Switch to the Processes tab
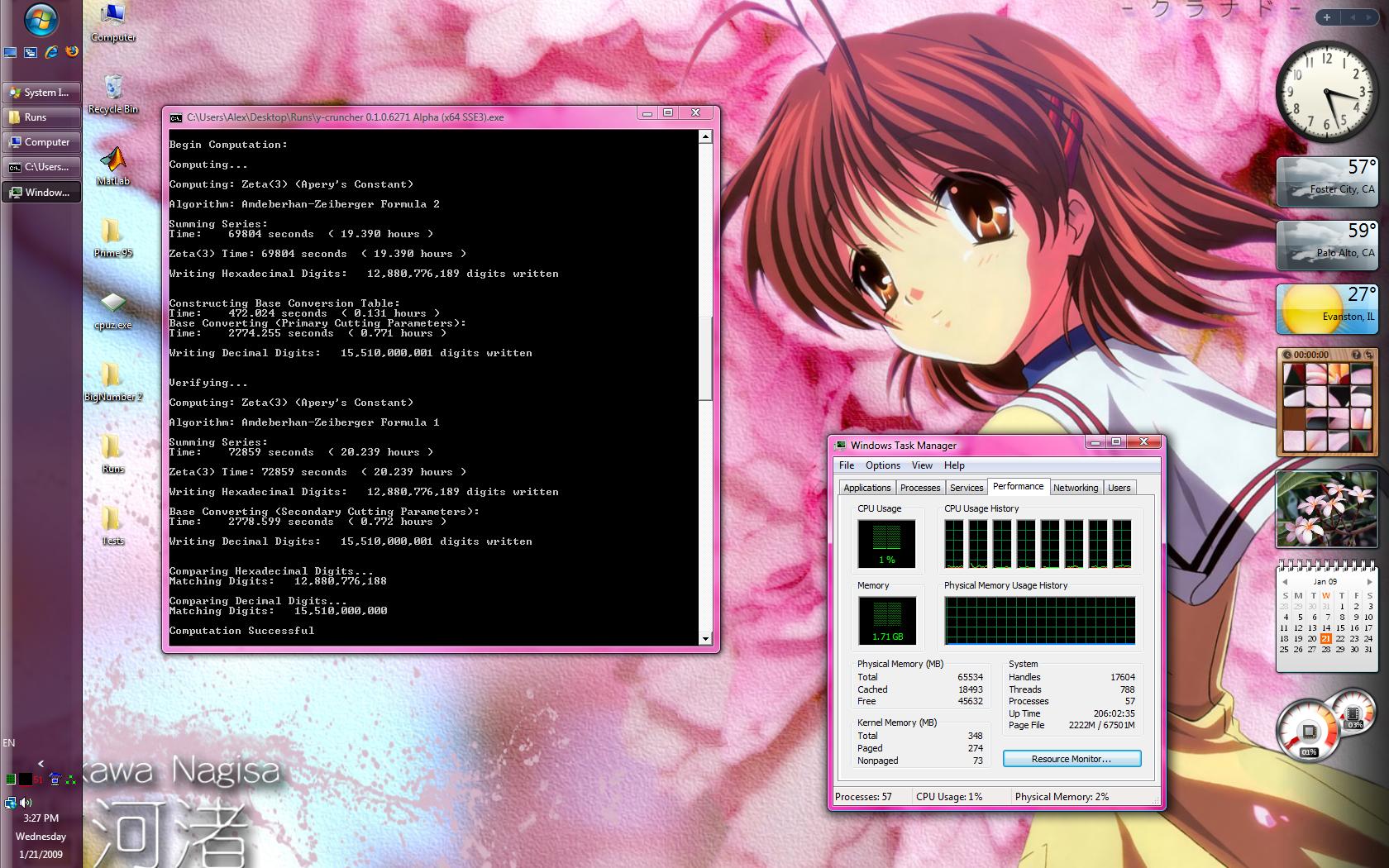The image size is (1389, 868). 919,488
